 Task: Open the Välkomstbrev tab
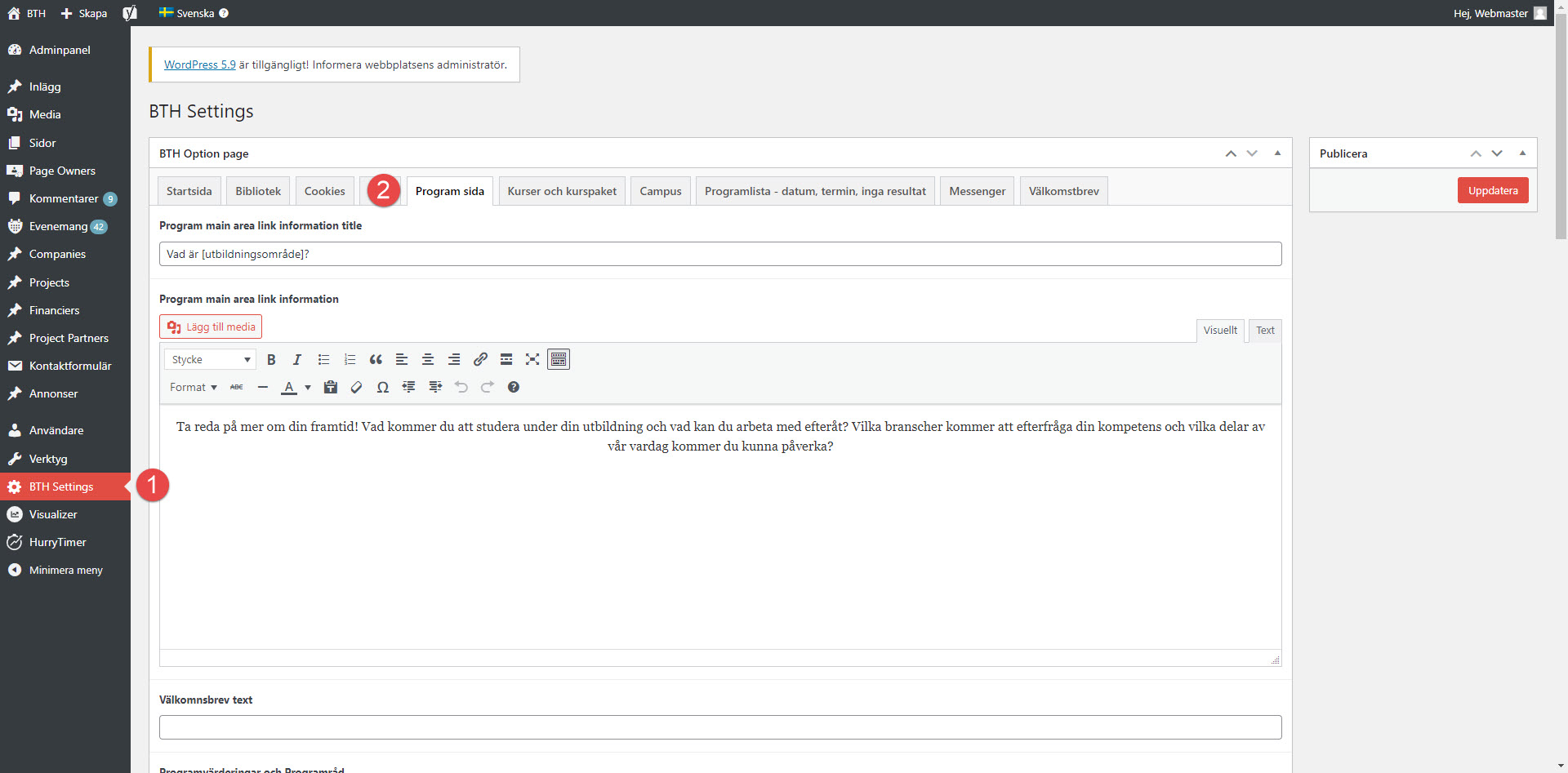(x=1063, y=191)
